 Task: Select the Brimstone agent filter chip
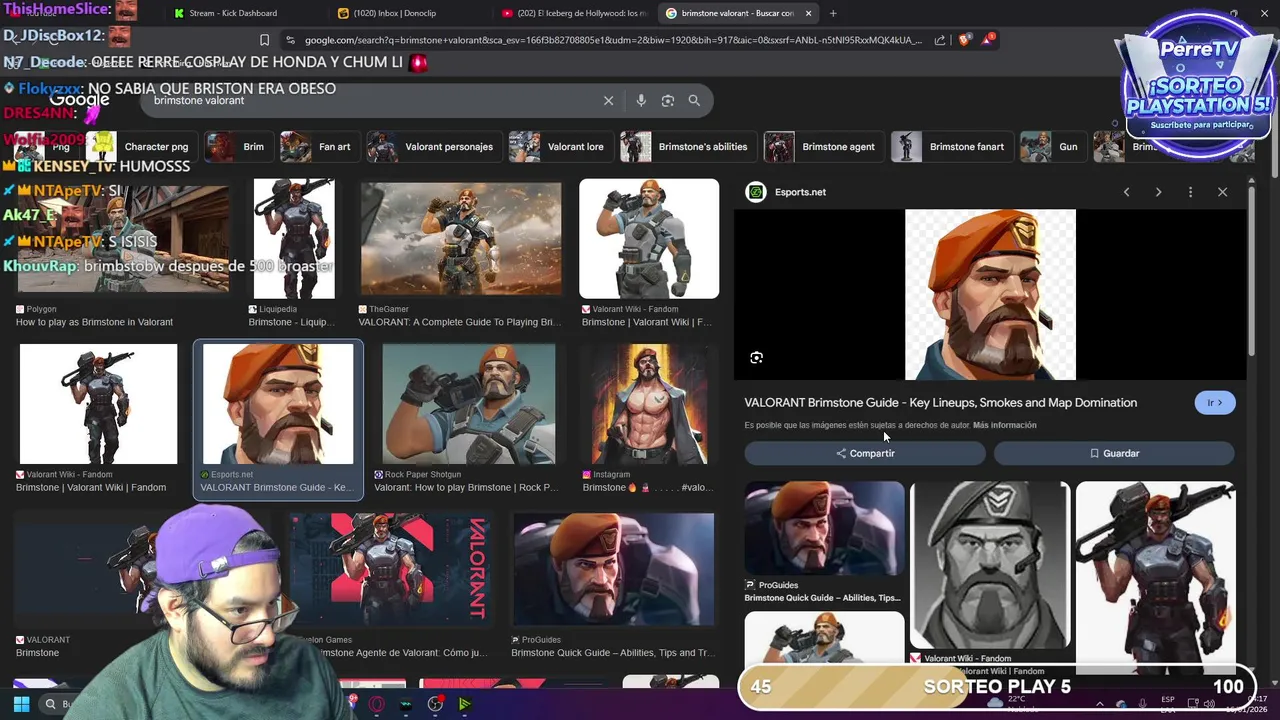823,146
